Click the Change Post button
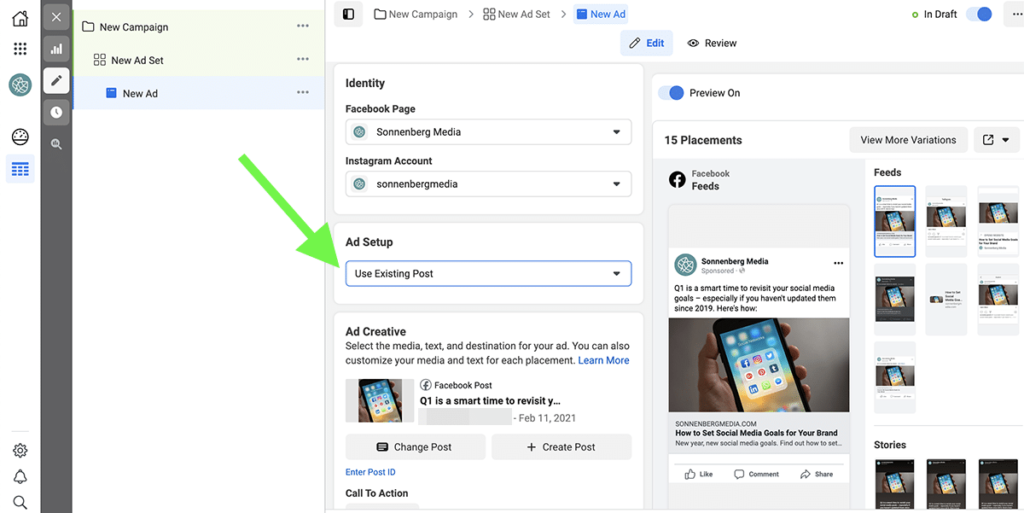The width and height of the screenshot is (1024, 513). click(415, 447)
